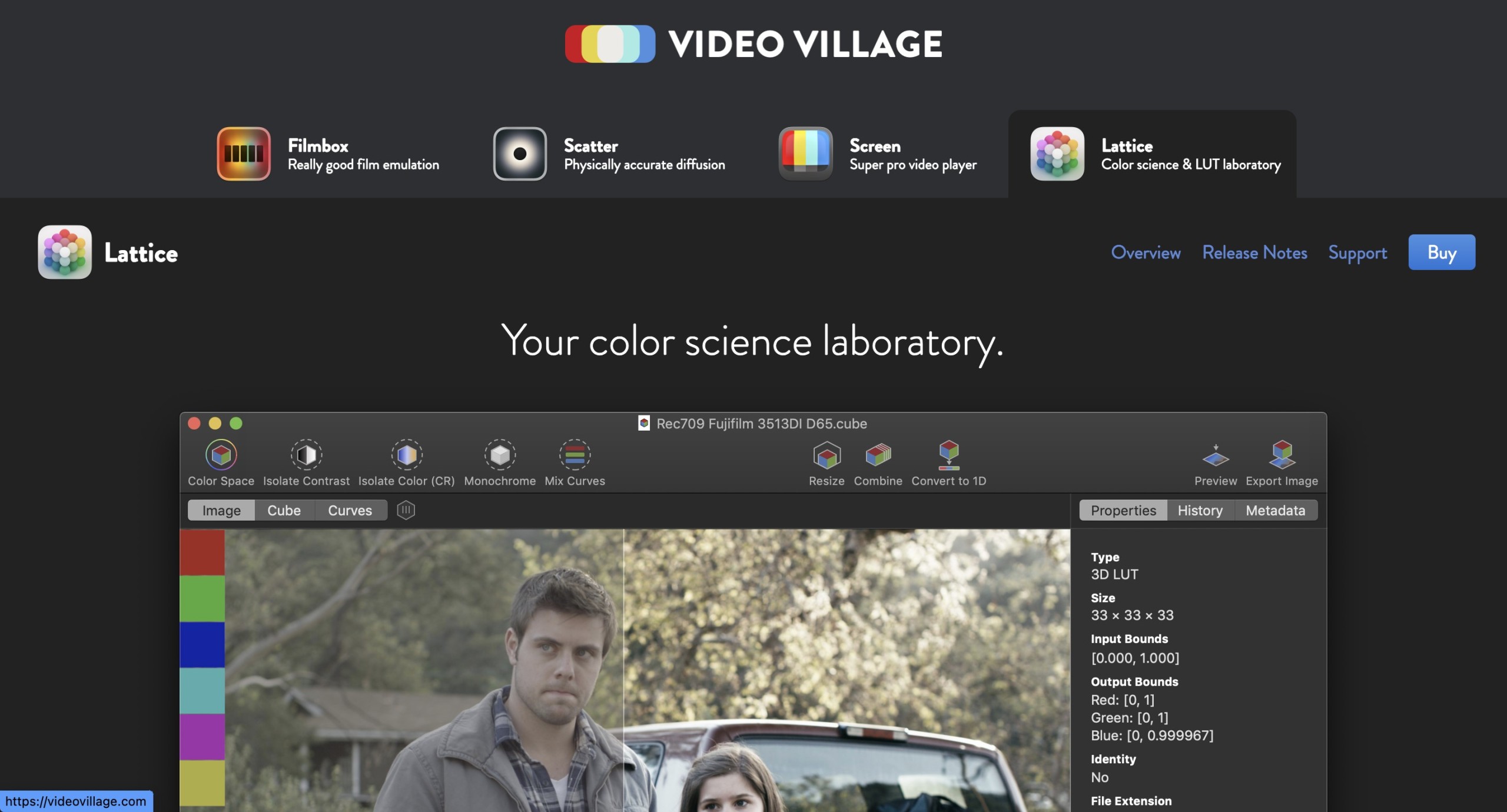Select the Isolate Contrast icon
Image resolution: width=1507 pixels, height=812 pixels.
[x=306, y=455]
